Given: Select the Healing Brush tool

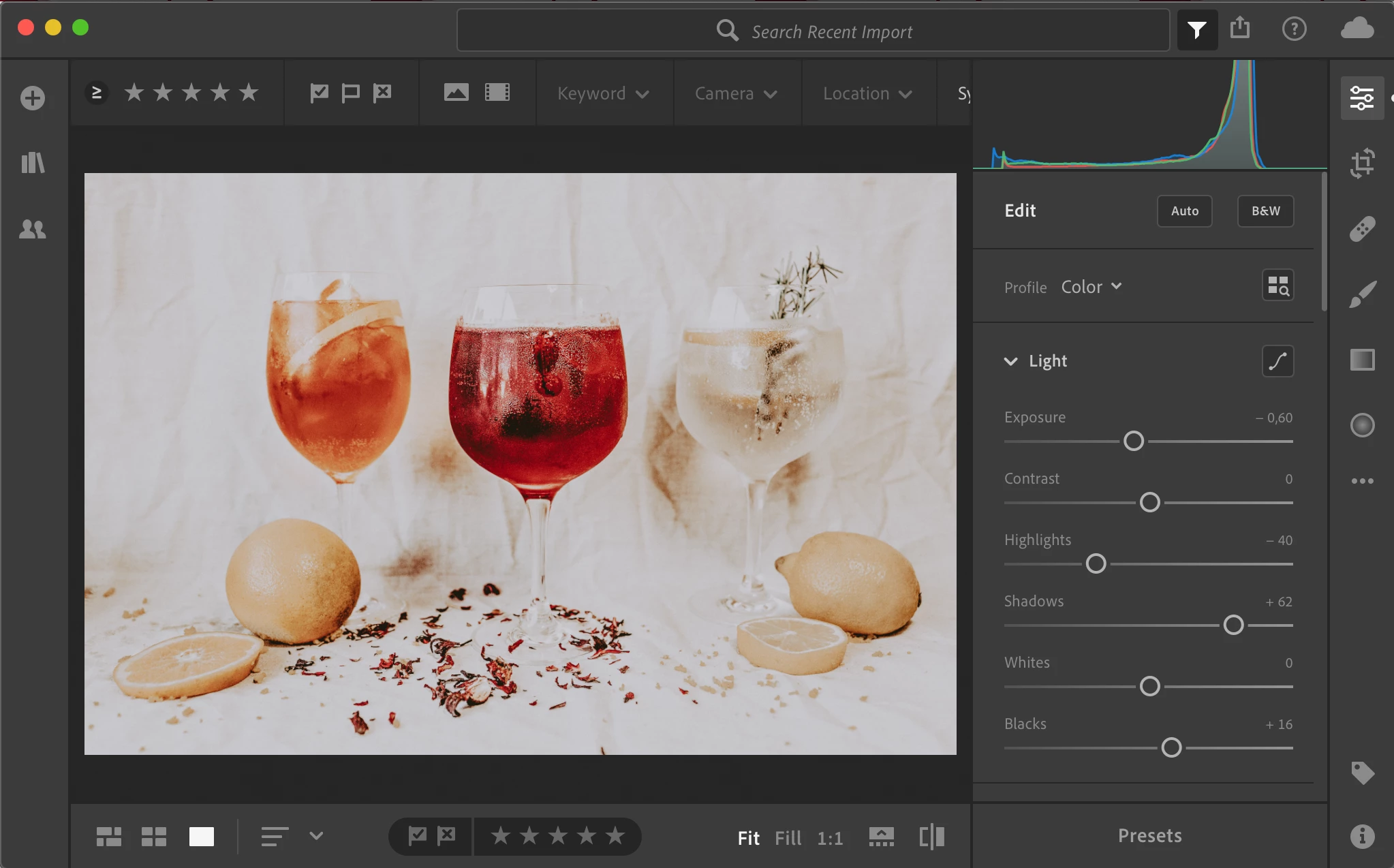Looking at the screenshot, I should coord(1362,229).
